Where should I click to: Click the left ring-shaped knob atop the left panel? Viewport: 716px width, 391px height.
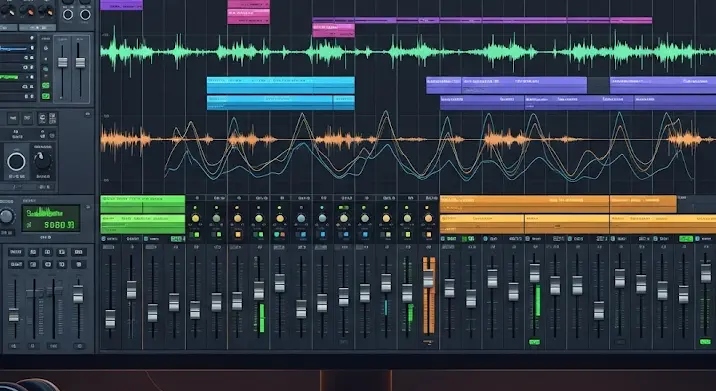coord(68,15)
